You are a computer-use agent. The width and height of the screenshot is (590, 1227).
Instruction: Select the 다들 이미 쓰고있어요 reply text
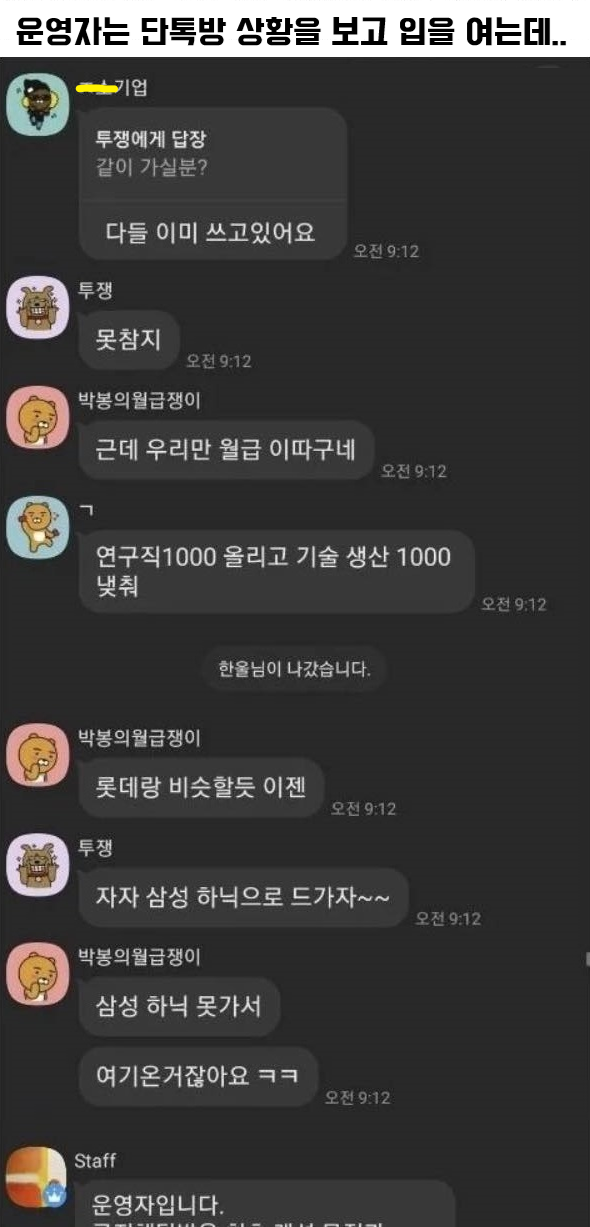(x=210, y=232)
